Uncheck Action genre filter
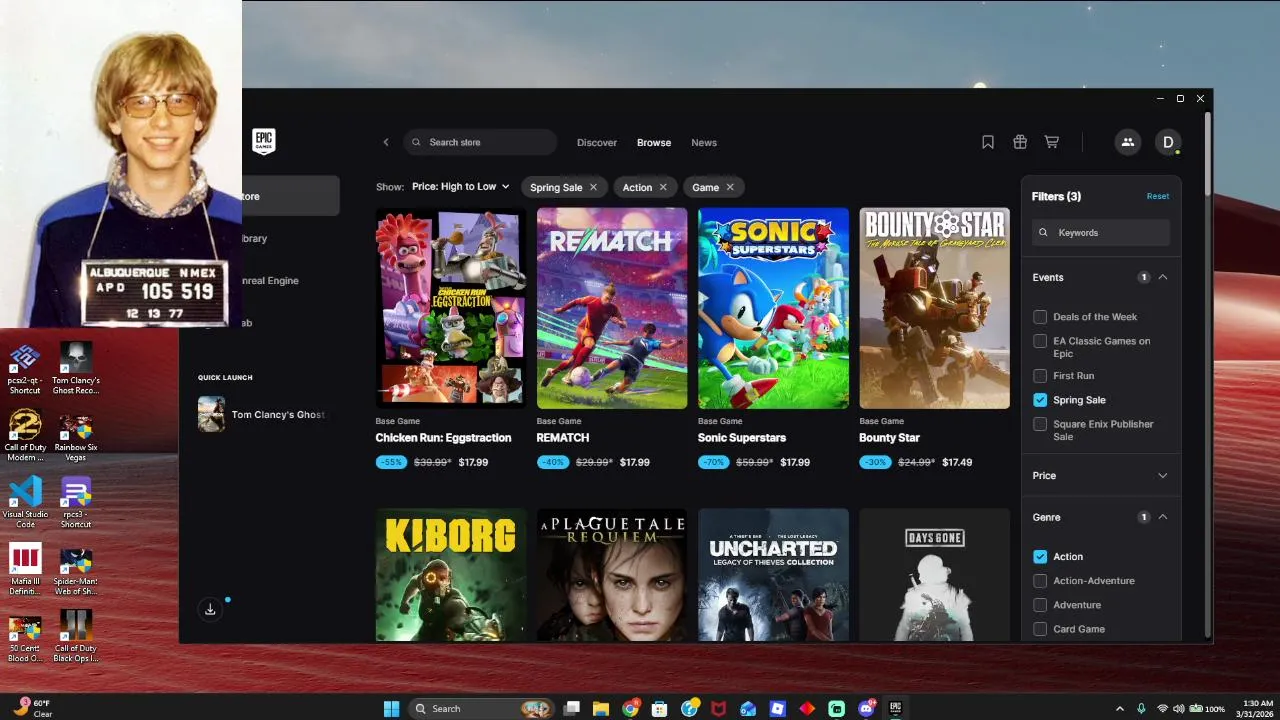1280x720 pixels. [x=1040, y=557]
